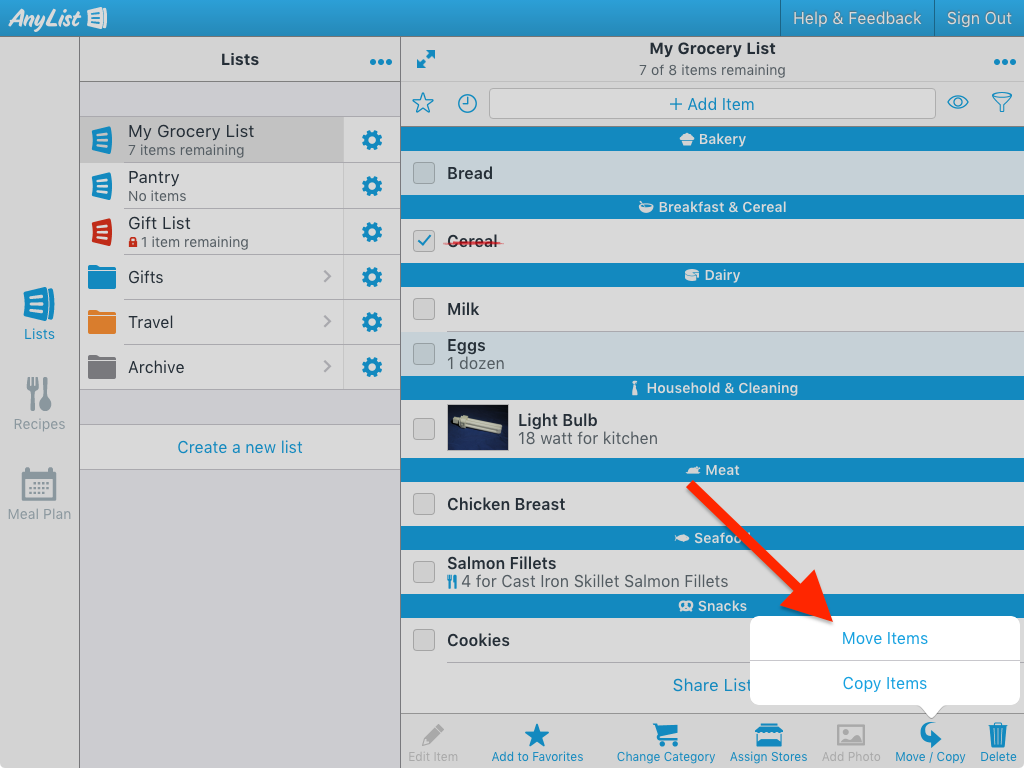Open Assign Stores in the bottom toolbar

point(768,733)
